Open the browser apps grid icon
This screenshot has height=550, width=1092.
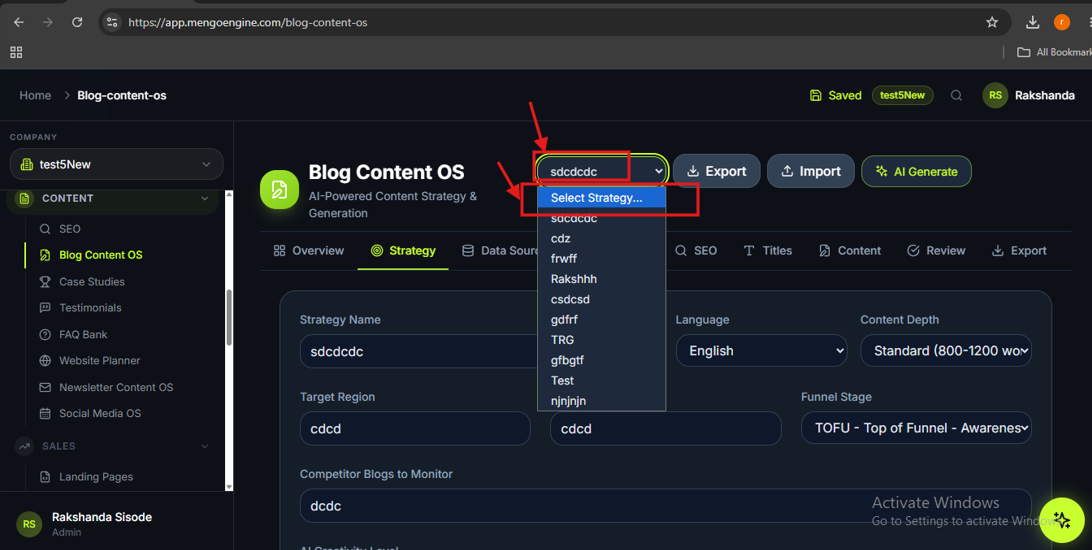pyautogui.click(x=16, y=52)
